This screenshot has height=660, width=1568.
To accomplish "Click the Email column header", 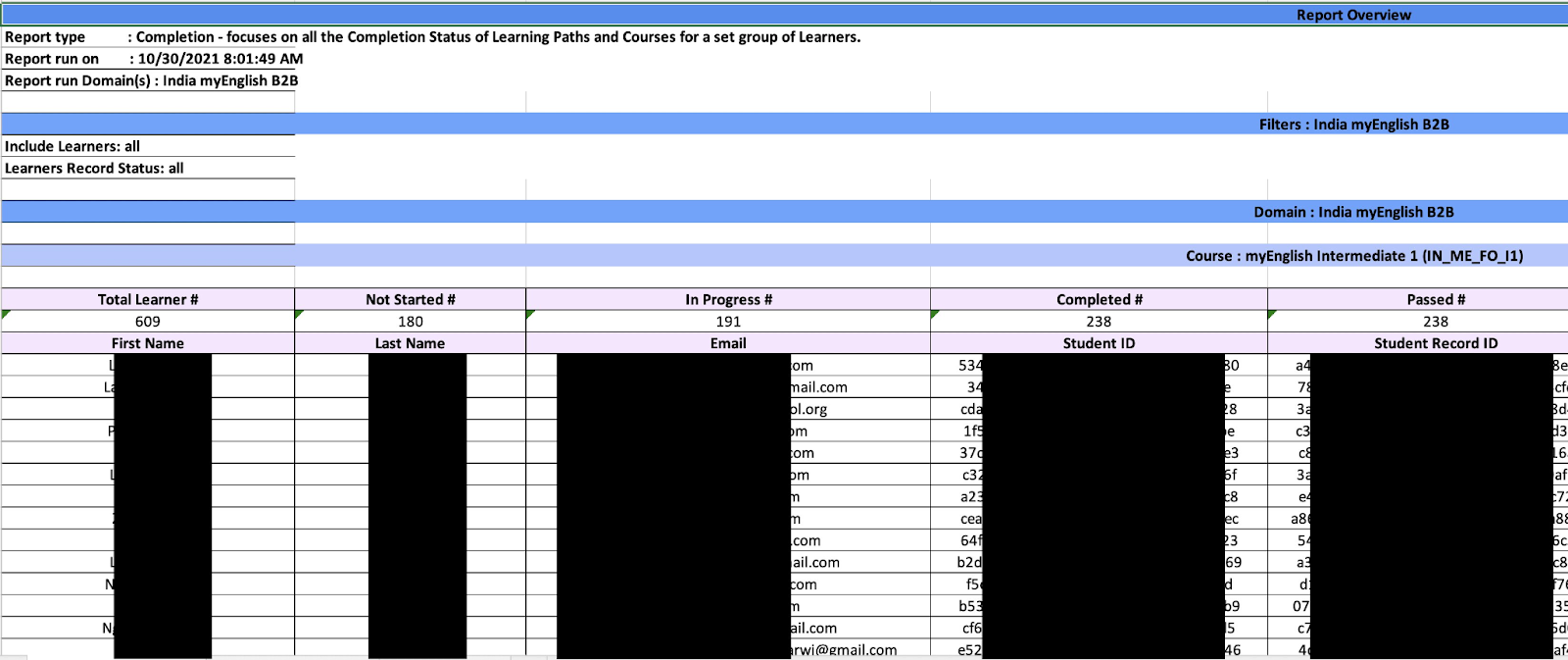I will pyautogui.click(x=728, y=343).
